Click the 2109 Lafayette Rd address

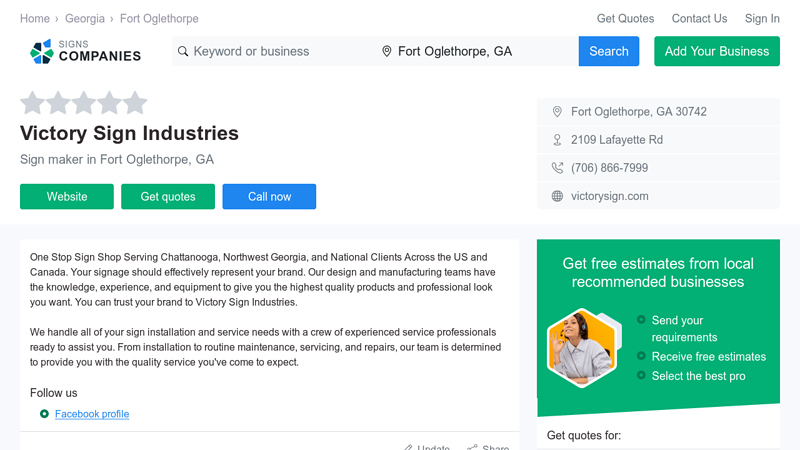point(617,140)
